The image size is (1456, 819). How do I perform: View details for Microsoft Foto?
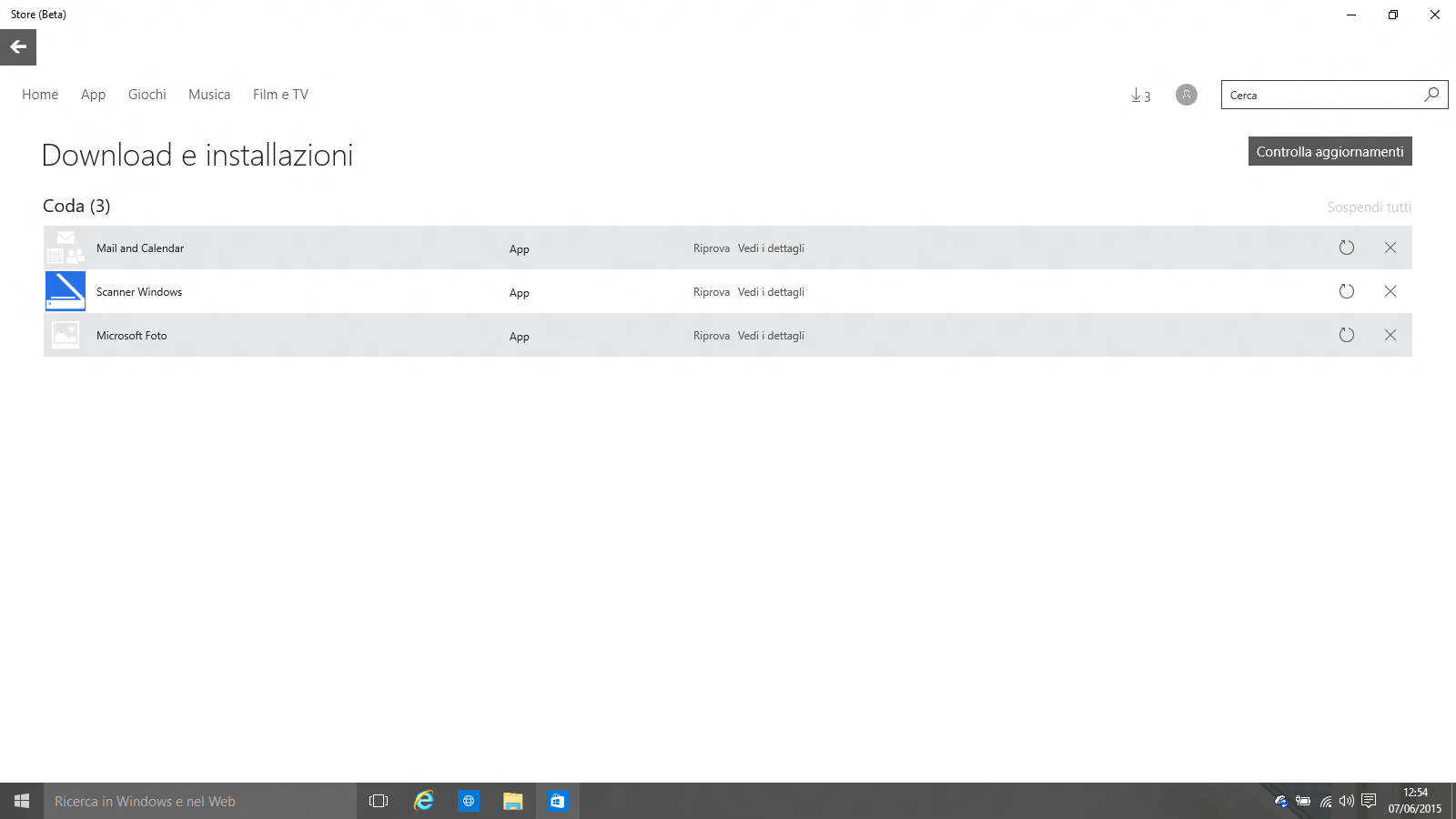pyautogui.click(x=771, y=336)
